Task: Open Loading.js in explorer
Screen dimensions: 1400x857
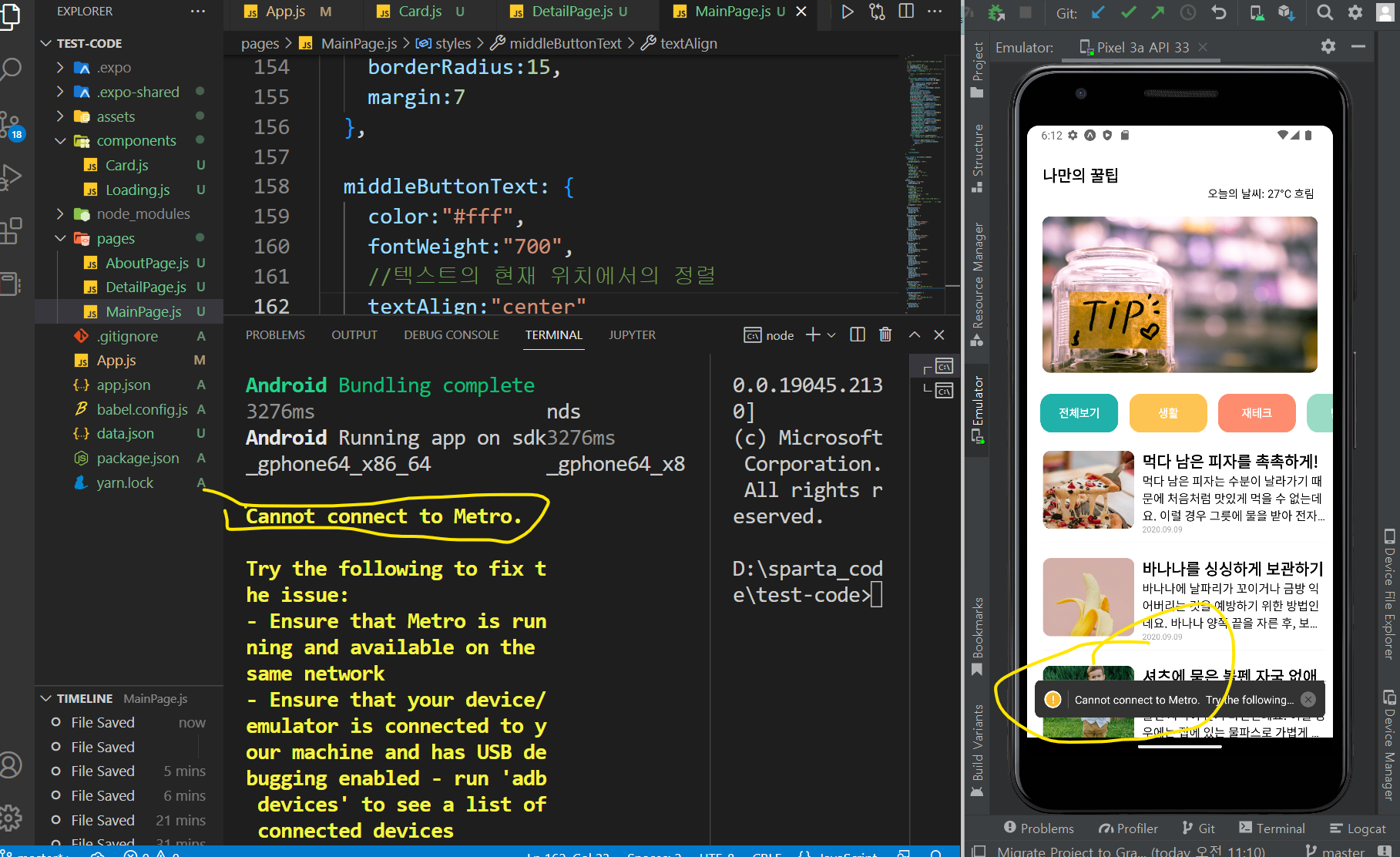Action: pyautogui.click(x=137, y=190)
